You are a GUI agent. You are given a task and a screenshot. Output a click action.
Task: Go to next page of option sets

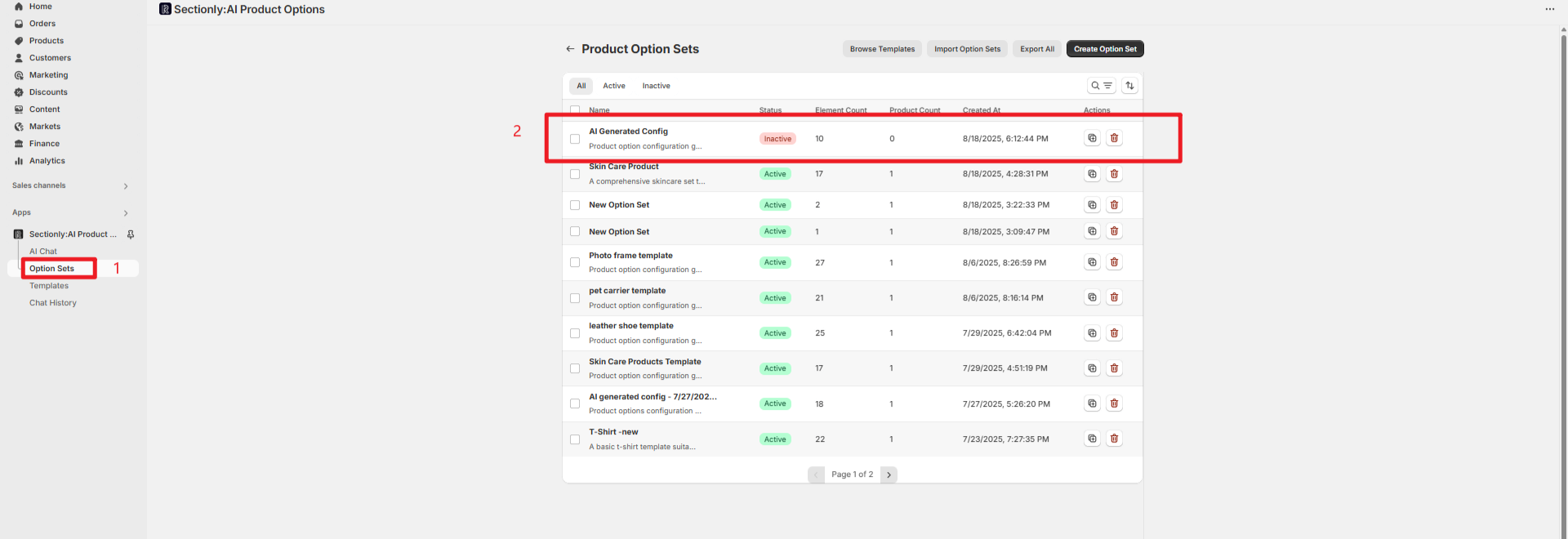tap(889, 474)
